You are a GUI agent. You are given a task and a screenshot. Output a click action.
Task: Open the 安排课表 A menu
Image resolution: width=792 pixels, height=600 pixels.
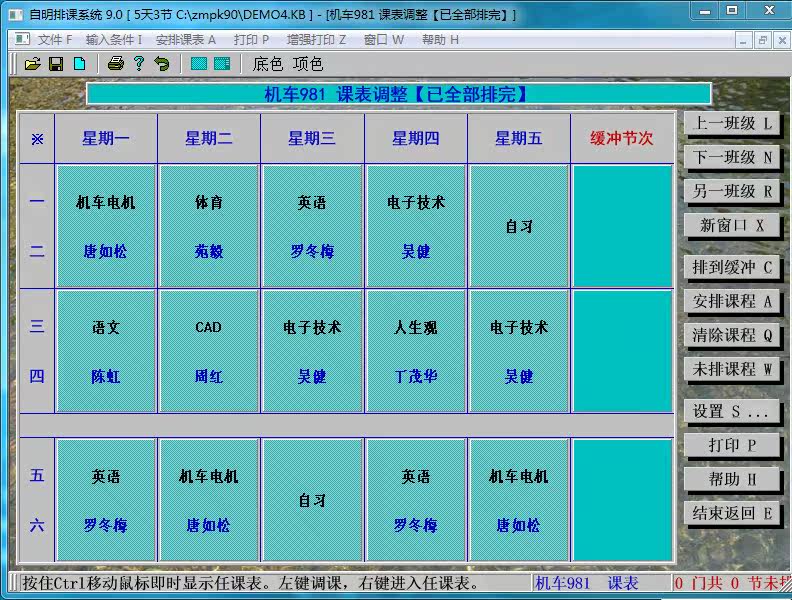pyautogui.click(x=185, y=40)
